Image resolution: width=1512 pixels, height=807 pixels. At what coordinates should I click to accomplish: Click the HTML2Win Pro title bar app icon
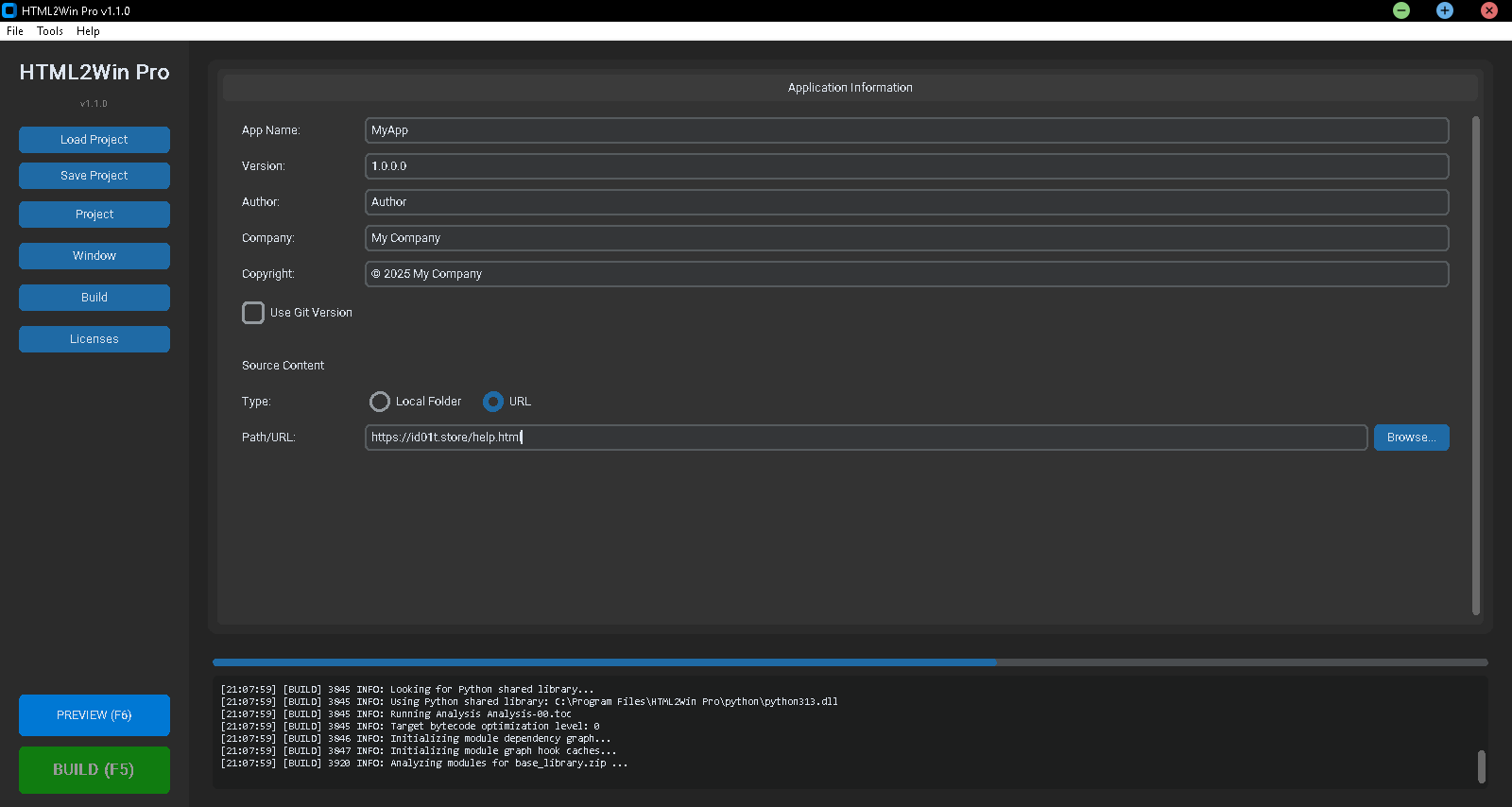[9, 10]
